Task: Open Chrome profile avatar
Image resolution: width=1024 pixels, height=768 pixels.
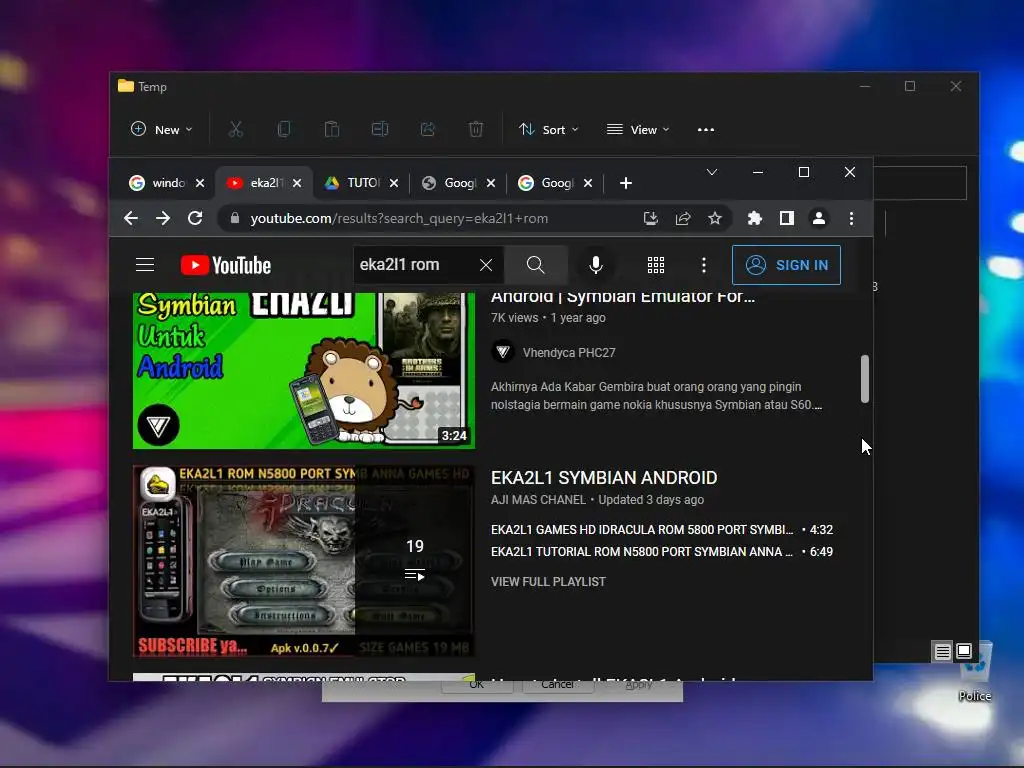Action: click(x=819, y=218)
